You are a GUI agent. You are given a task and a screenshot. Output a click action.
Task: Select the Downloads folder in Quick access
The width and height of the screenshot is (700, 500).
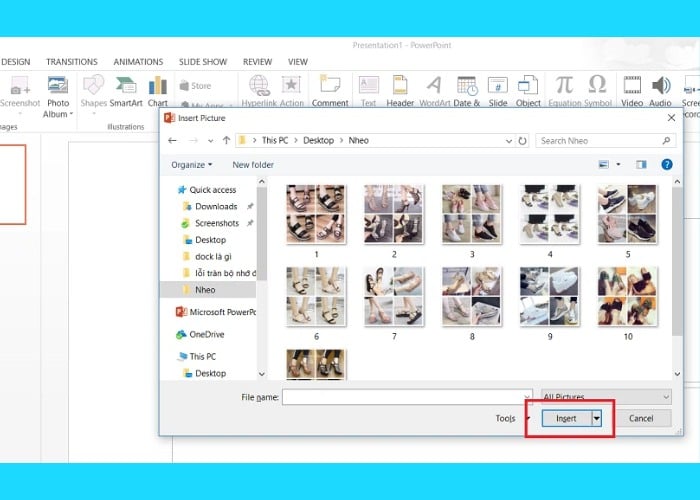216,206
